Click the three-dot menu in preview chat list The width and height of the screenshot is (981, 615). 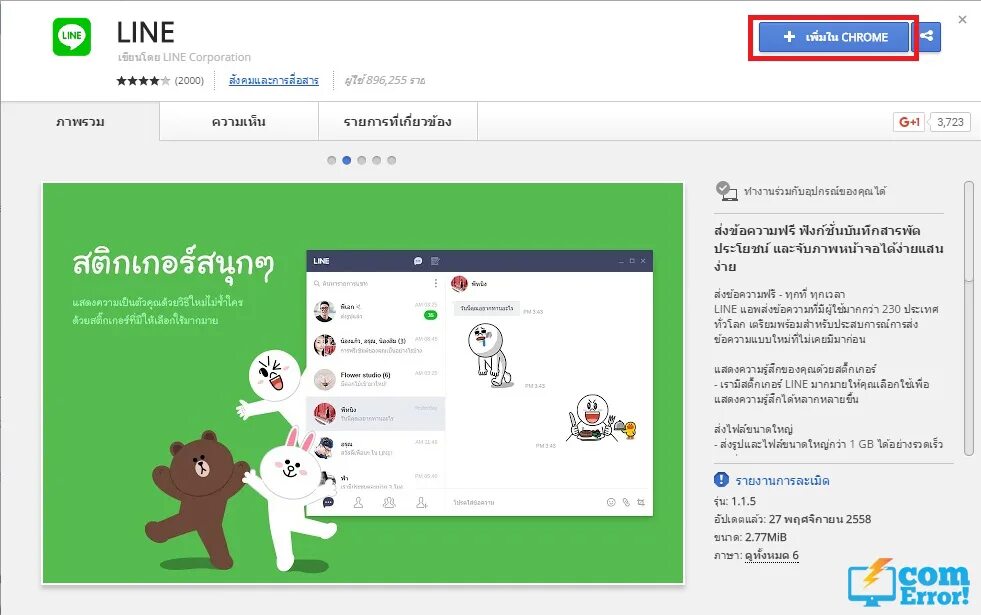click(x=435, y=283)
